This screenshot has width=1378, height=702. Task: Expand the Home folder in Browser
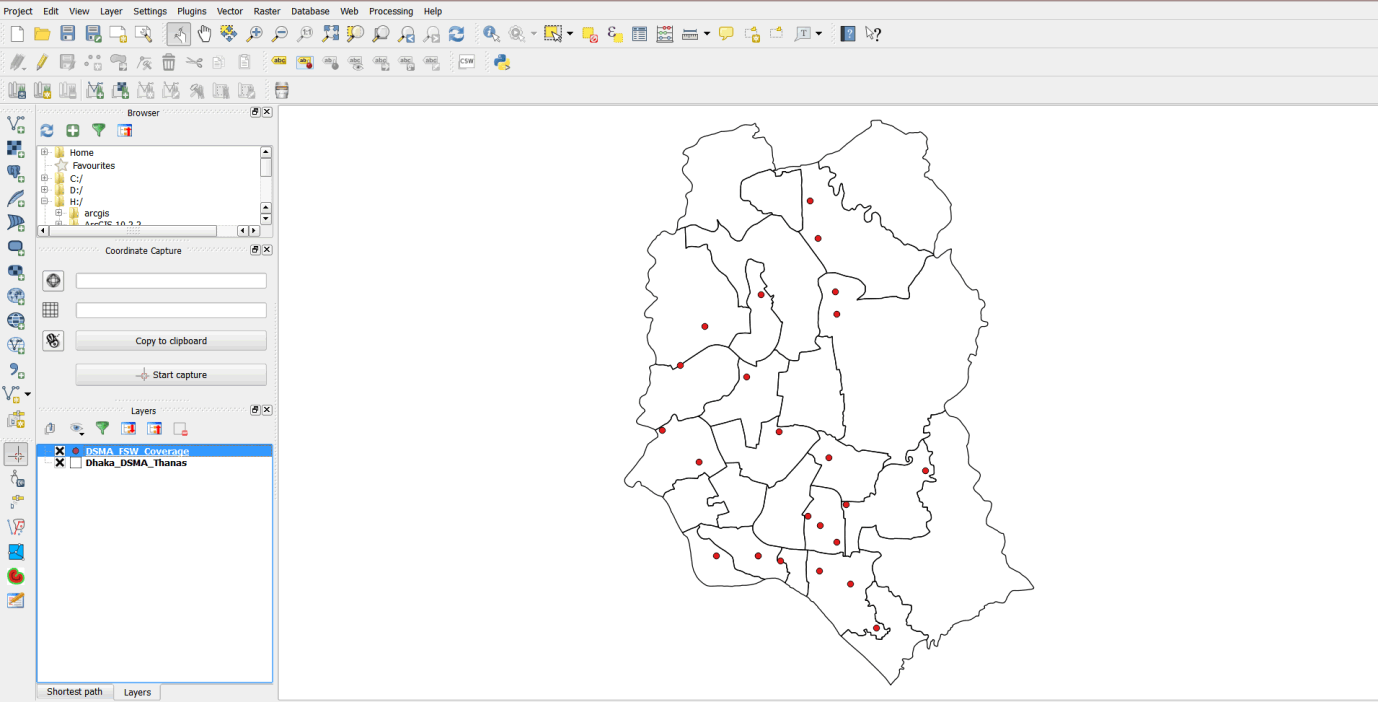pos(45,153)
